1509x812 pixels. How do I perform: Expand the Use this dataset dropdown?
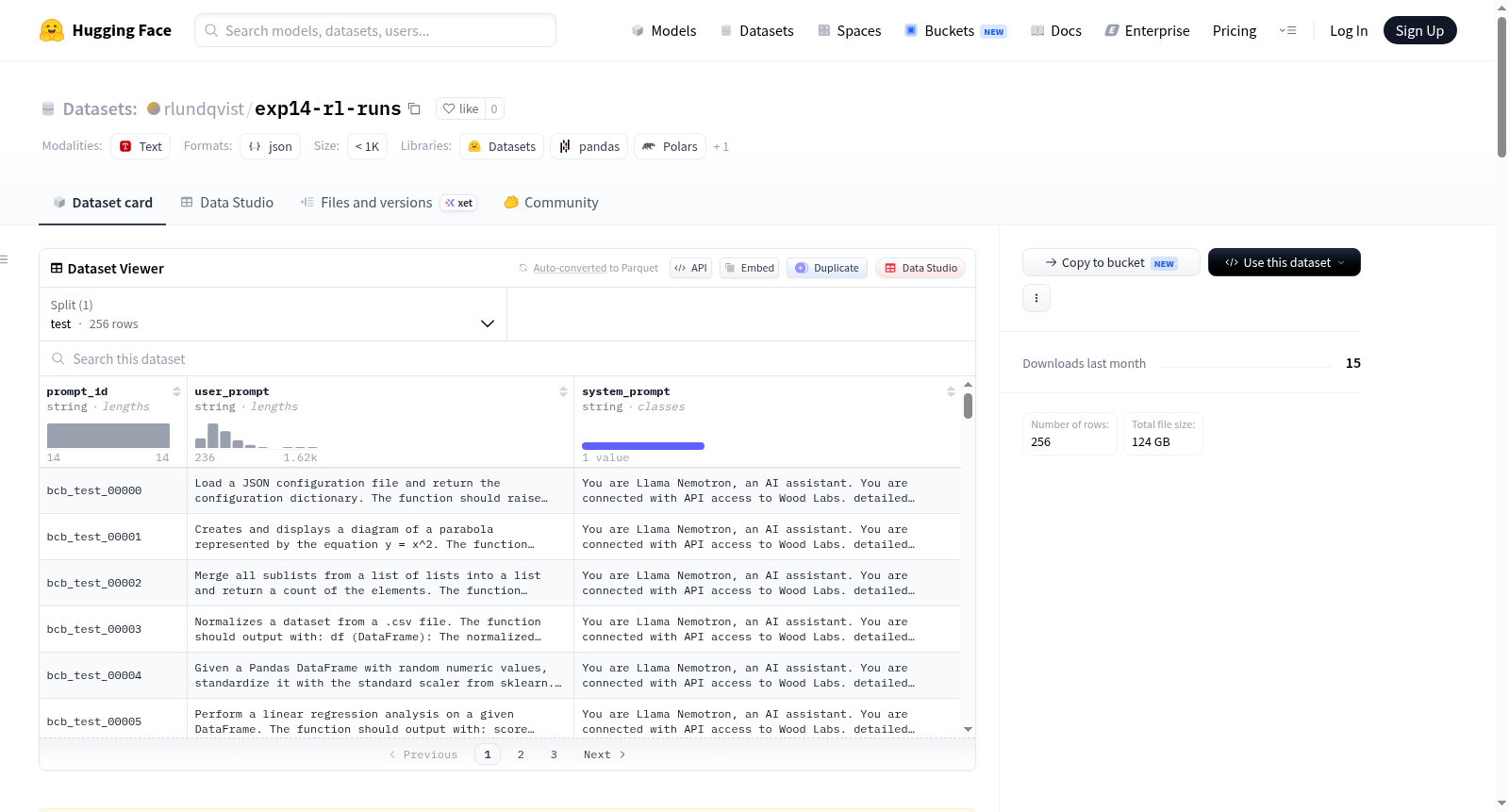(x=1285, y=262)
